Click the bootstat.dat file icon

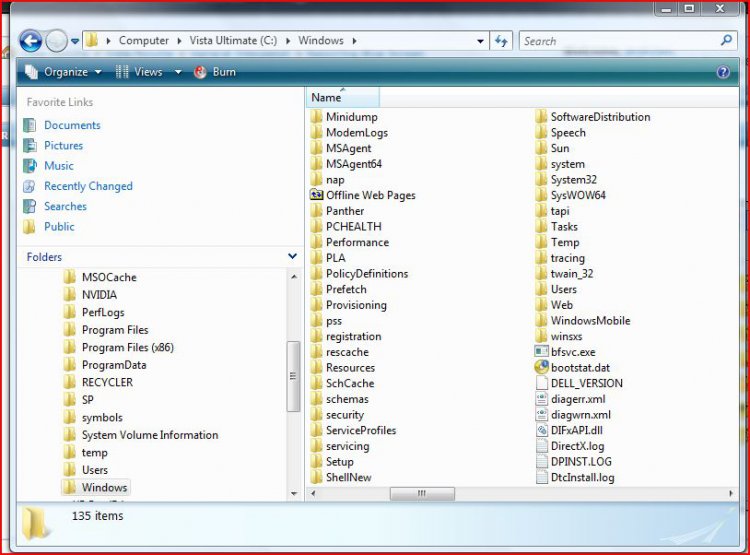coord(541,367)
